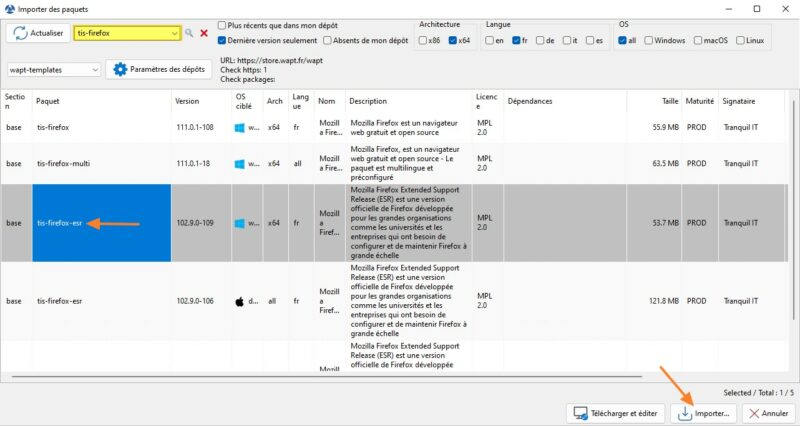Click the Importer download button

705,413
